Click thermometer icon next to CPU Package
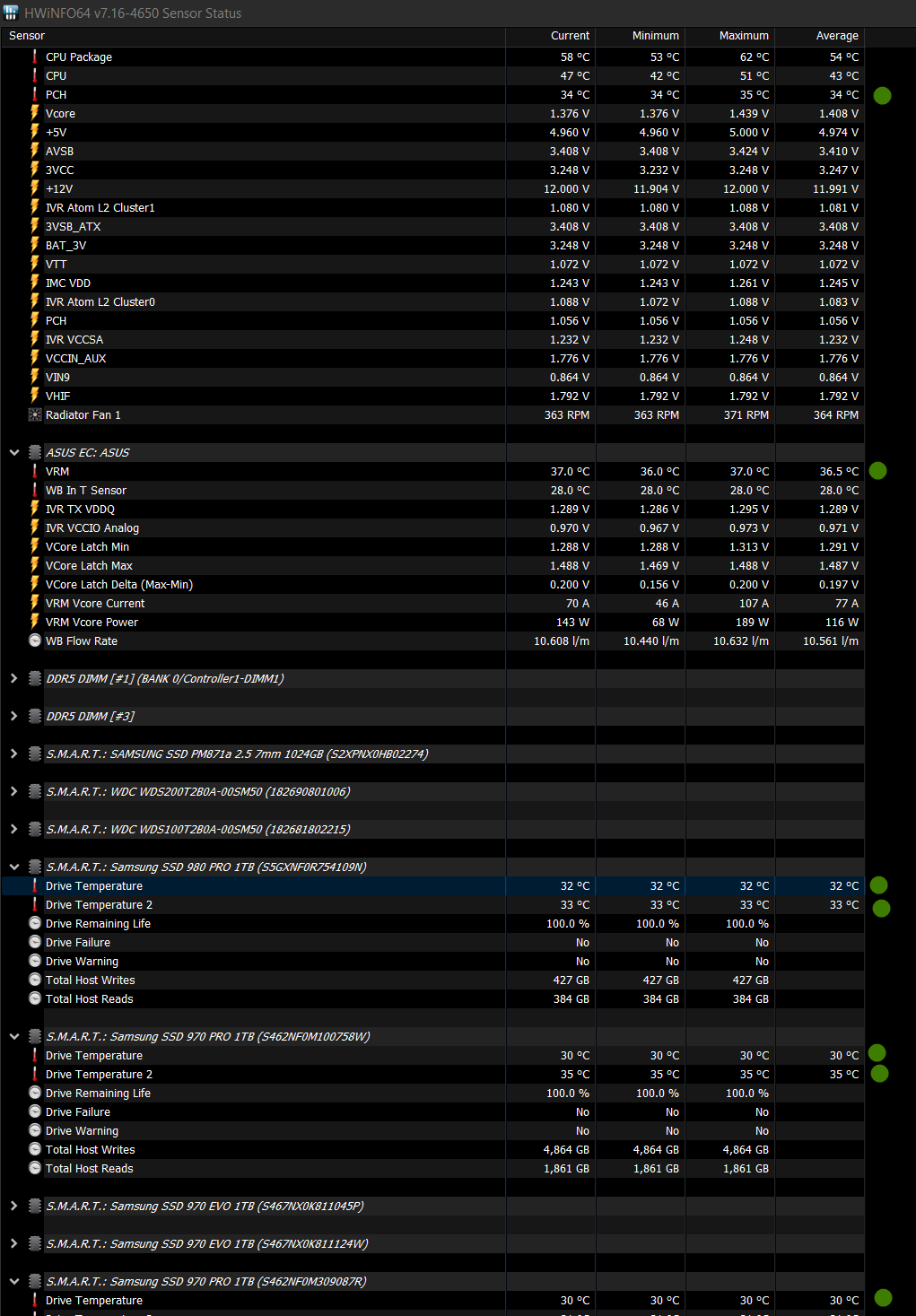 35,57
